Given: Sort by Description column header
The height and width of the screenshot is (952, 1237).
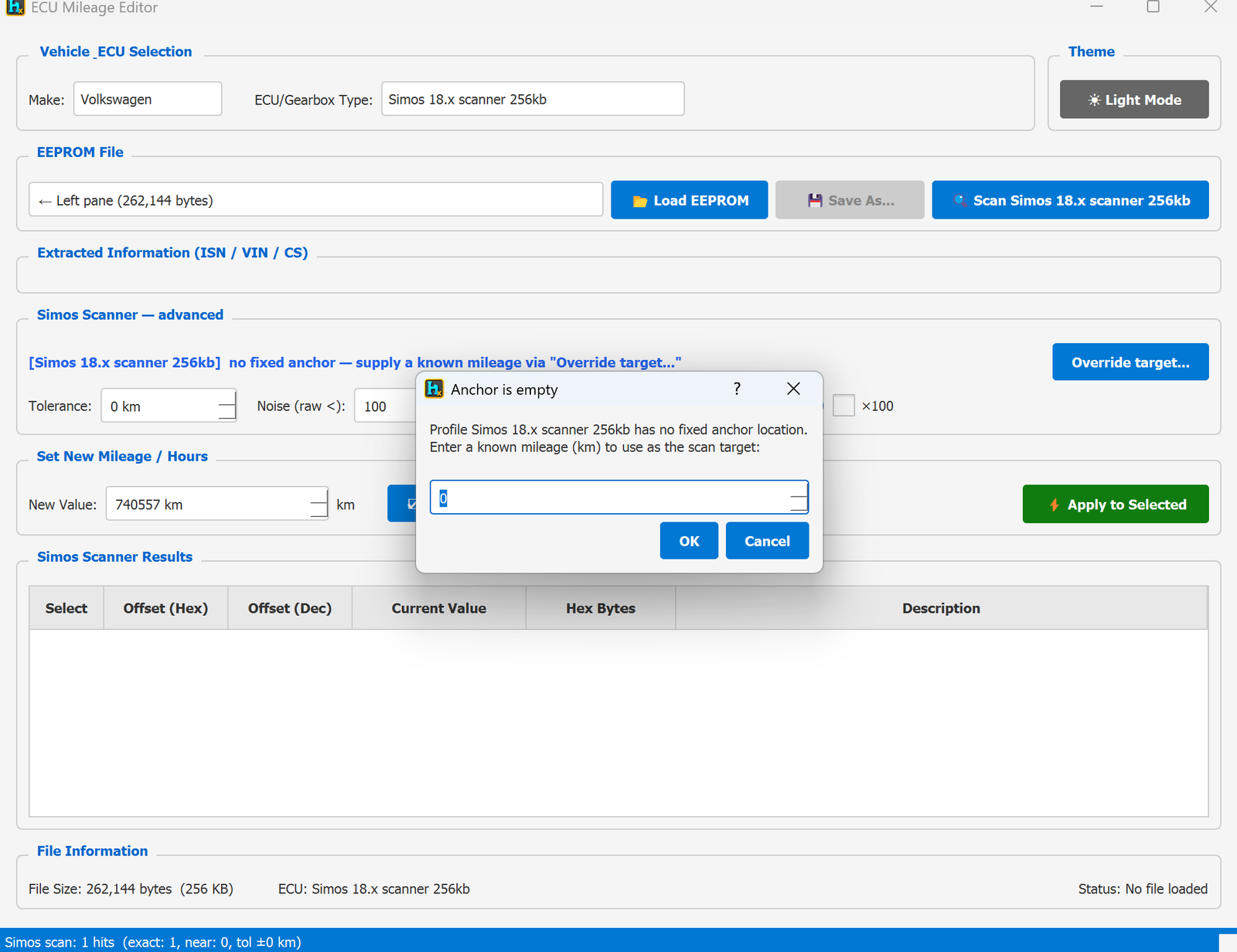Looking at the screenshot, I should pos(941,608).
